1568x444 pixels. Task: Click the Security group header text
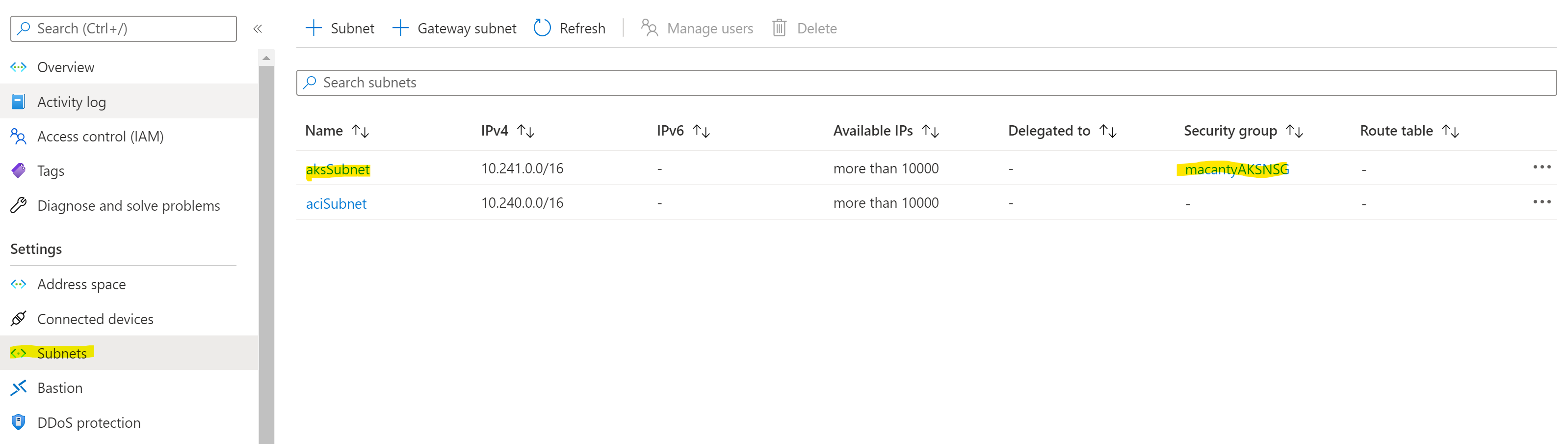pyautogui.click(x=1230, y=131)
